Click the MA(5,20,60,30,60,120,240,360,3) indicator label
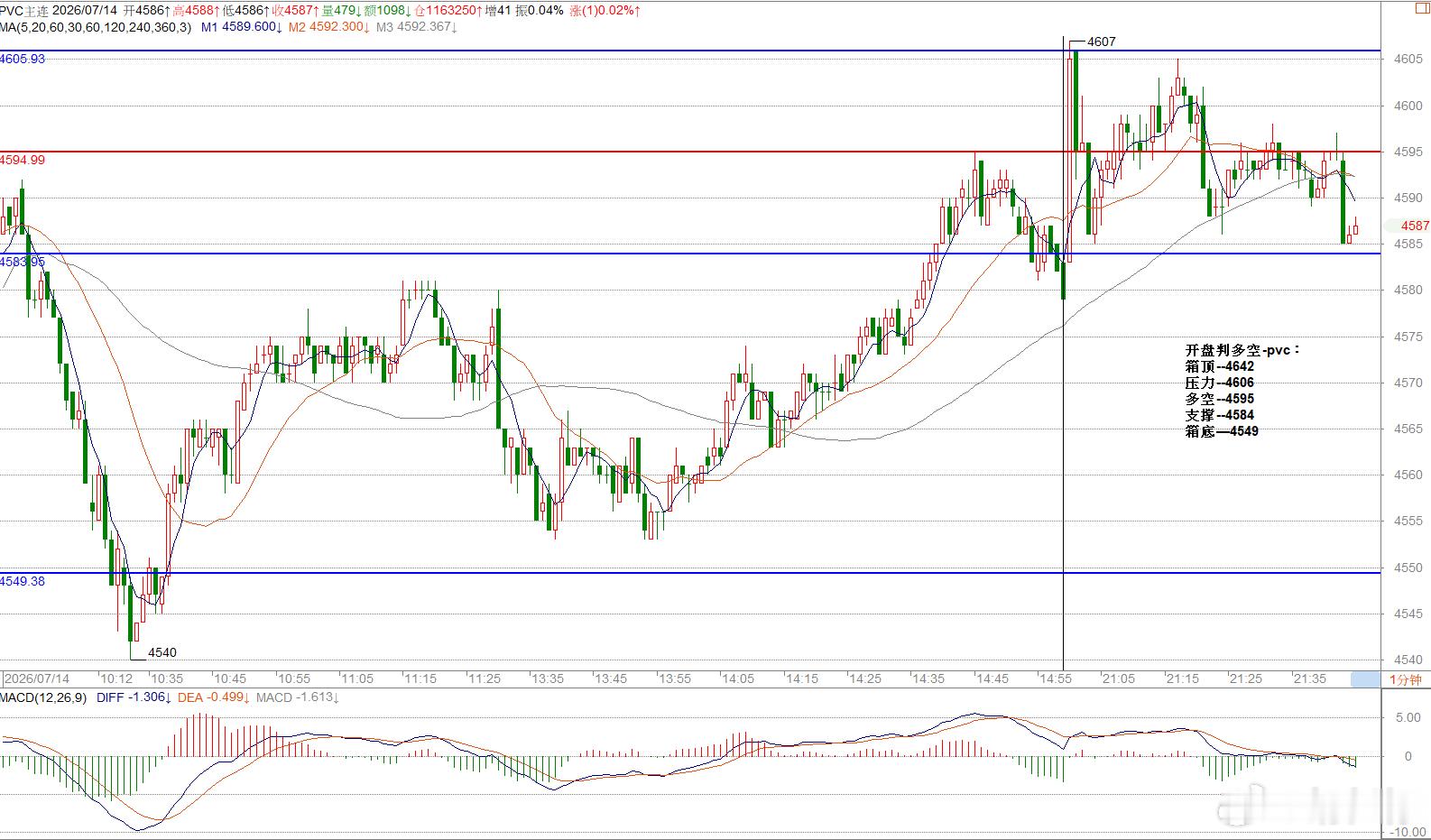The image size is (1431, 840). coord(96,27)
